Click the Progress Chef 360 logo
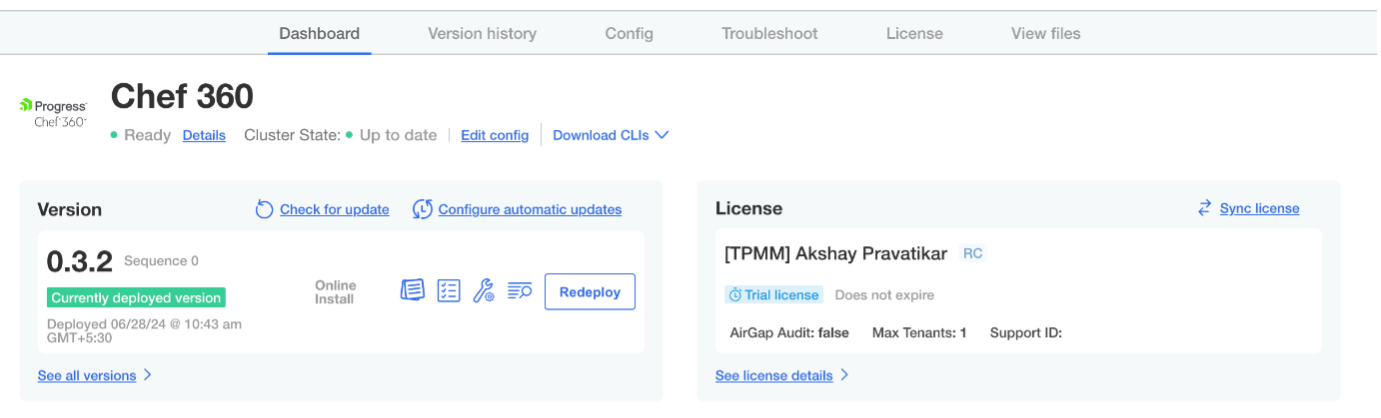The height and width of the screenshot is (418, 1381). 54,113
